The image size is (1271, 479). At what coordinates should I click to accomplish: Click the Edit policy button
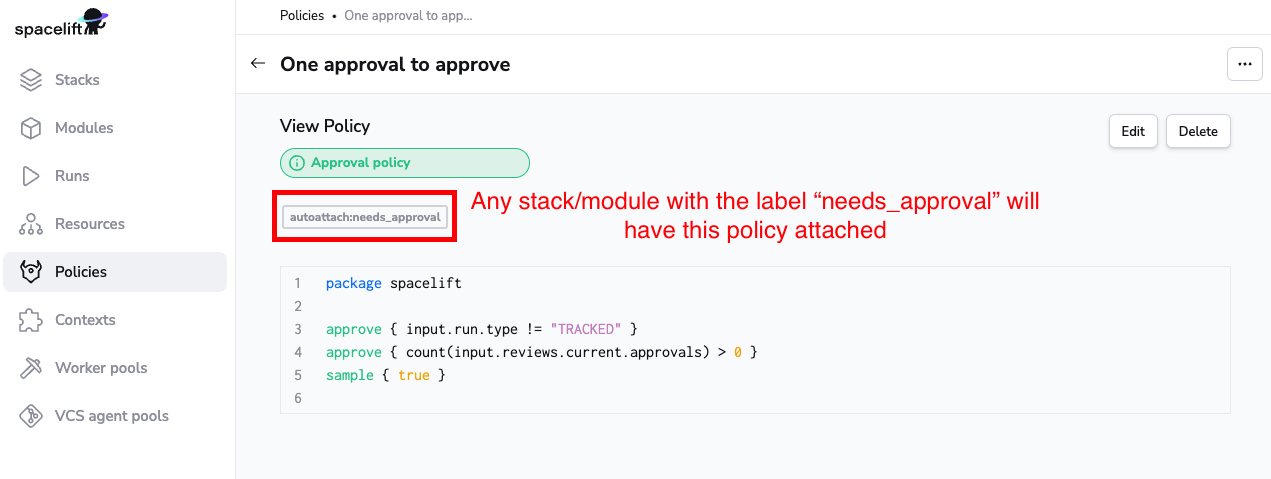pos(1132,131)
